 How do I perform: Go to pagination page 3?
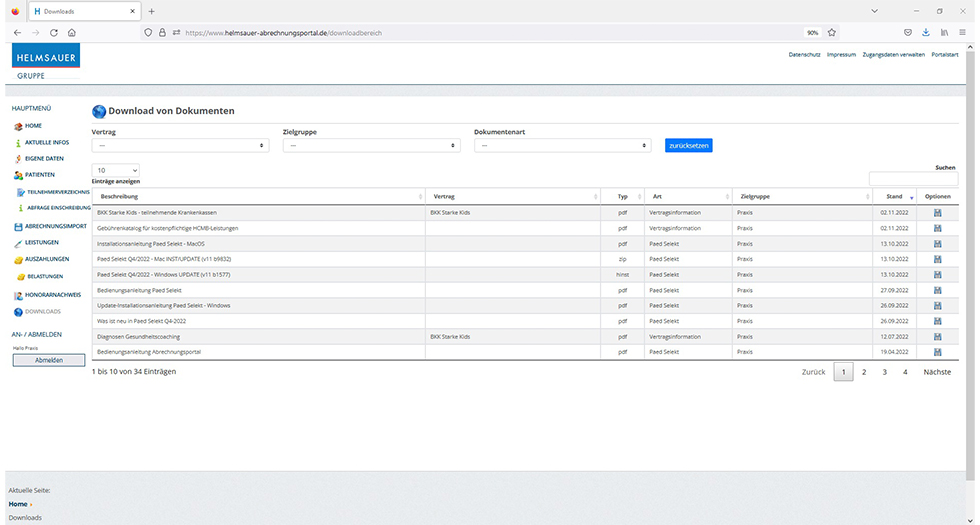coord(884,372)
